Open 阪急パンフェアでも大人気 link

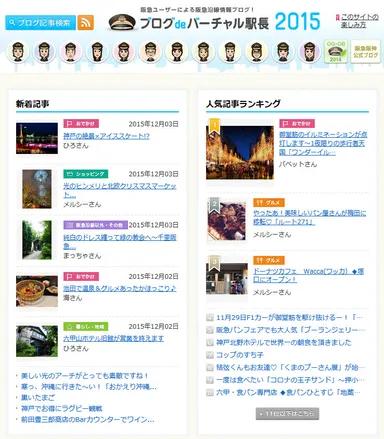point(290,330)
